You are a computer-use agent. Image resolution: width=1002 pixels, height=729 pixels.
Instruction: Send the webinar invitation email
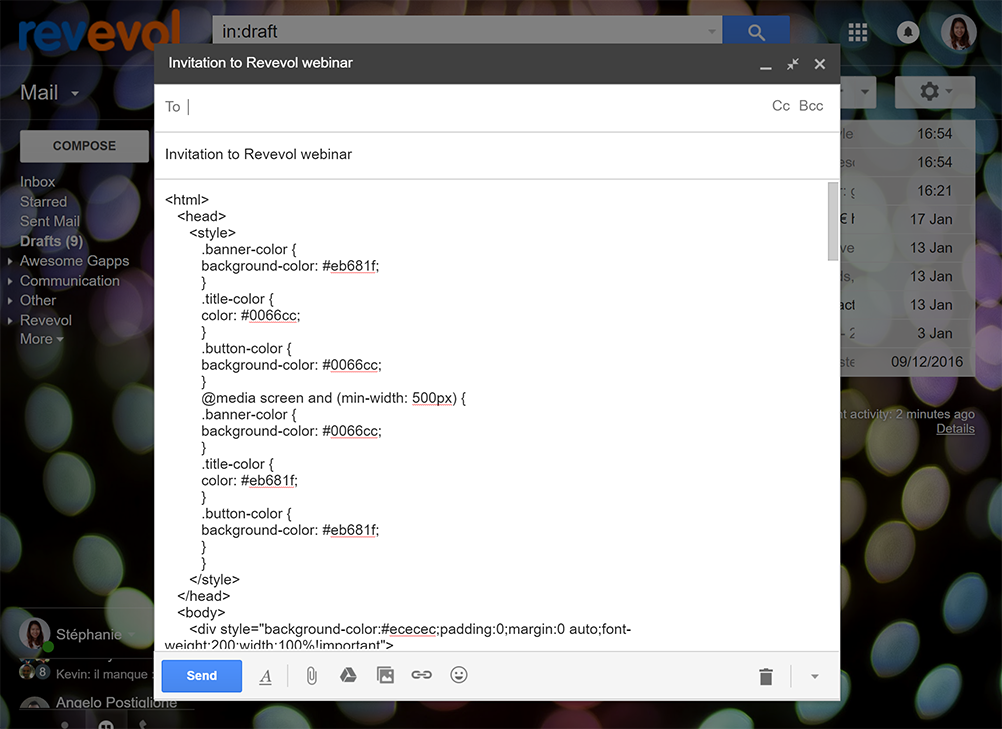pyautogui.click(x=201, y=676)
